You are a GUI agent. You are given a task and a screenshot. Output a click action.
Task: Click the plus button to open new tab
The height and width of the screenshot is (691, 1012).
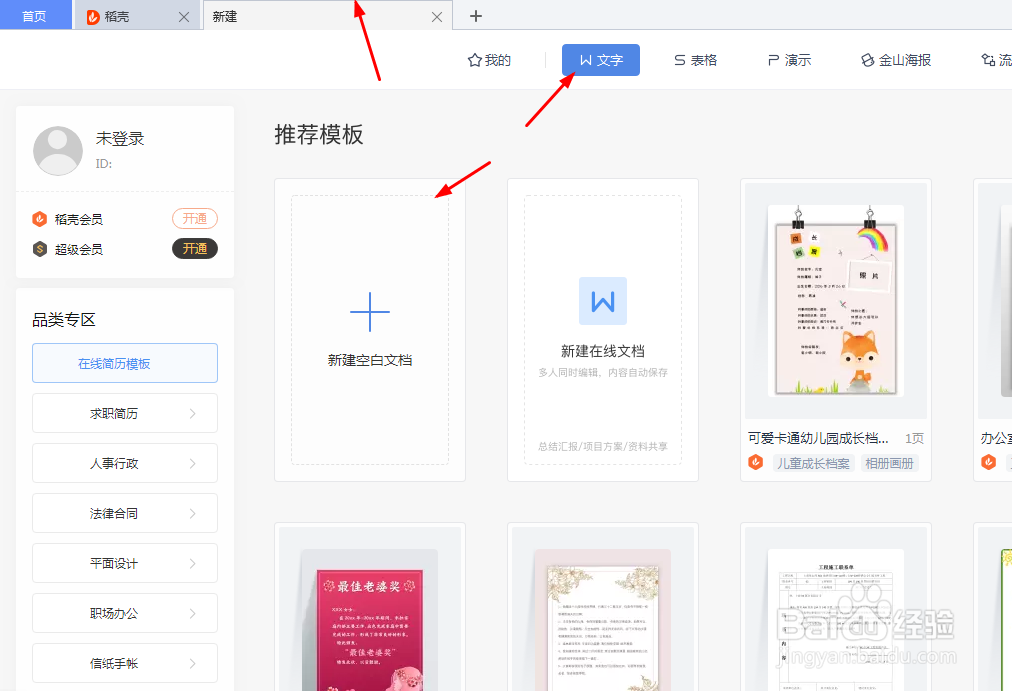475,15
